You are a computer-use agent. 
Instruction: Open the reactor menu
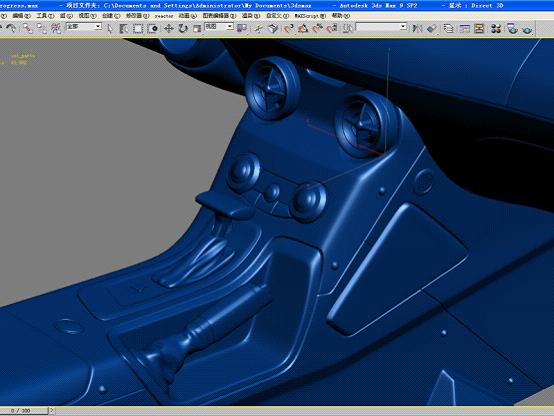click(x=164, y=16)
